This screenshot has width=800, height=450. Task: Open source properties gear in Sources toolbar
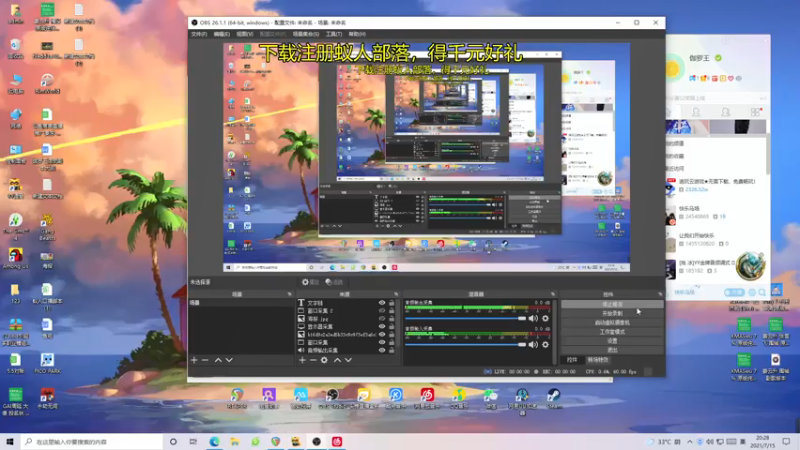click(324, 360)
